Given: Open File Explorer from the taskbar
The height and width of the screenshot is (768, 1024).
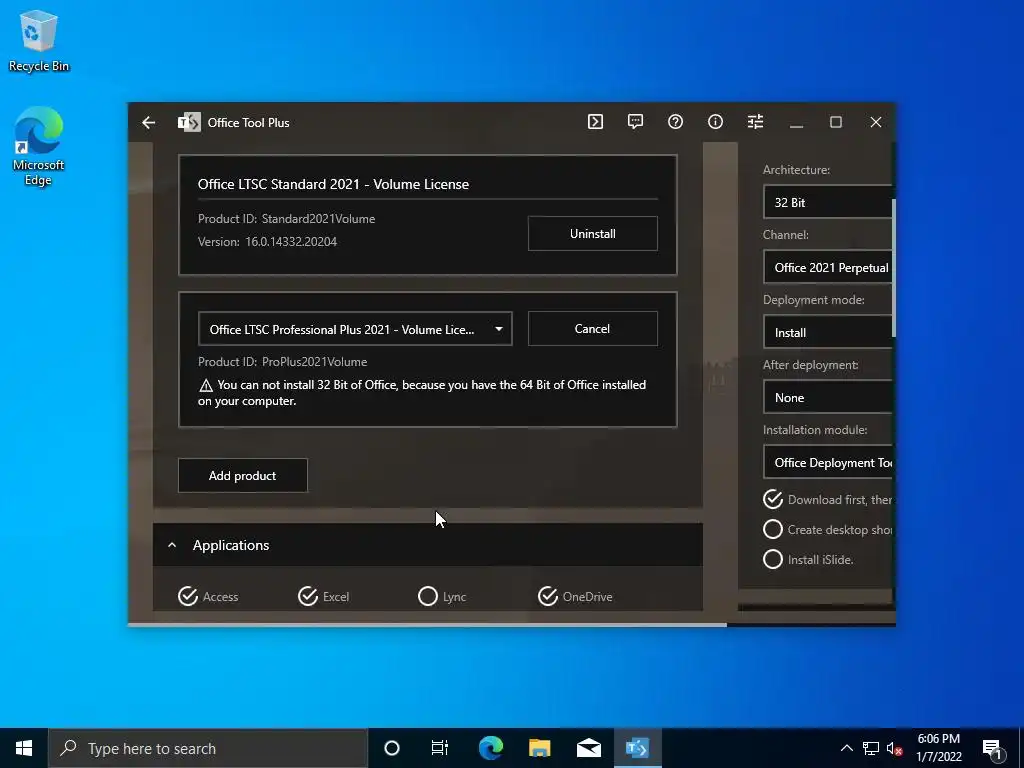Looking at the screenshot, I should pyautogui.click(x=539, y=748).
